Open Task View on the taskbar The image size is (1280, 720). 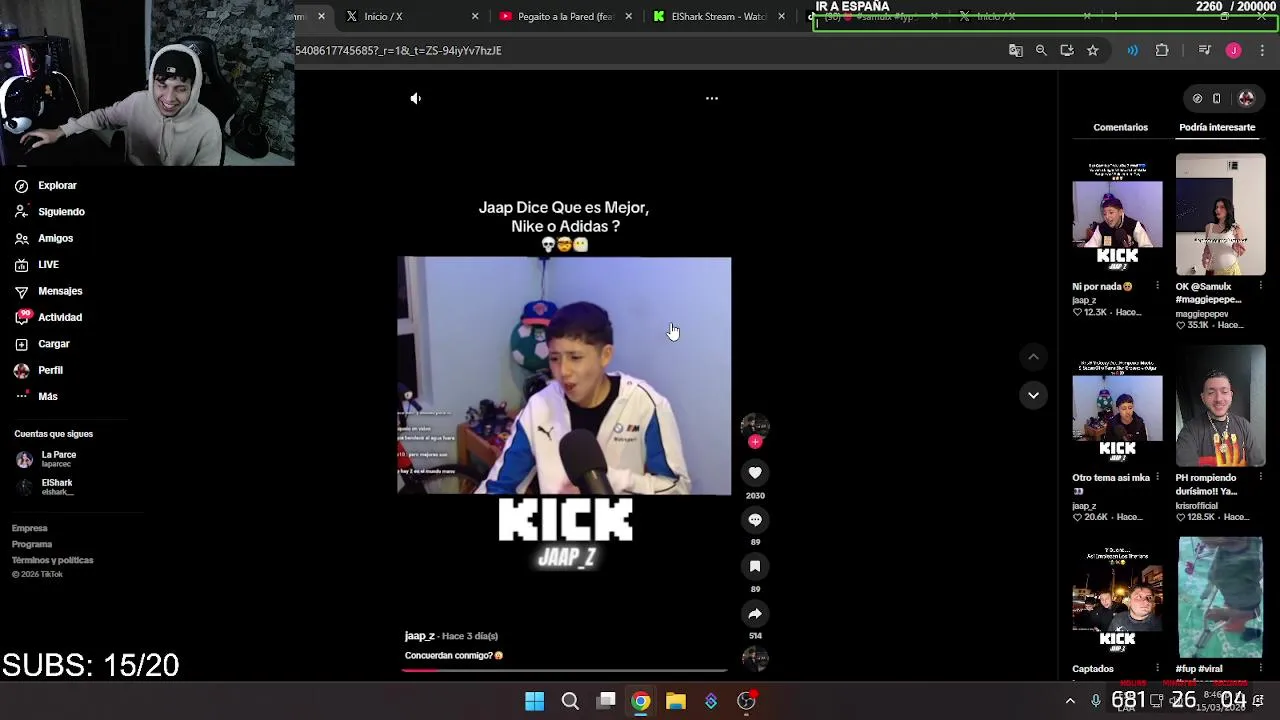click(x=606, y=701)
